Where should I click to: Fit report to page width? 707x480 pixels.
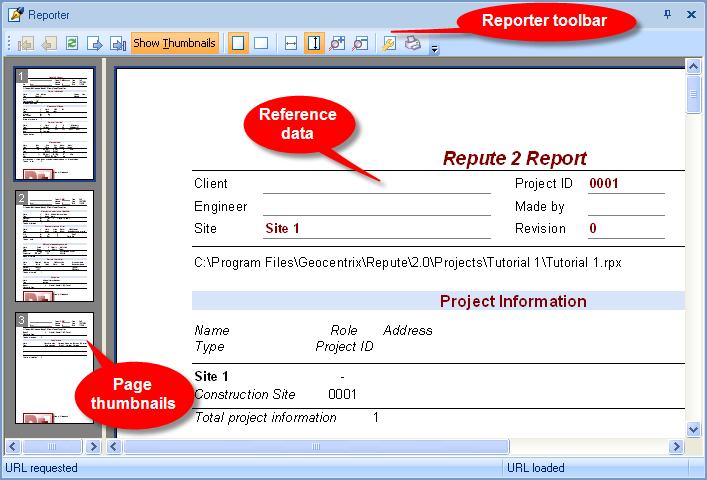coord(291,44)
